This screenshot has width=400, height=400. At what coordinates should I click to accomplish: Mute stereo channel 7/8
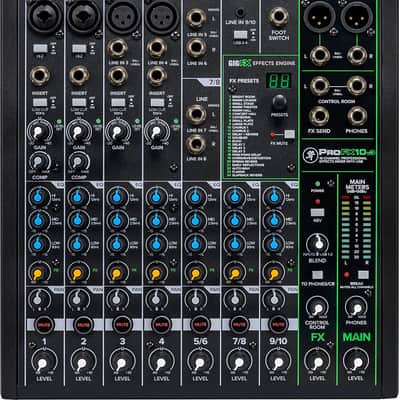(239, 325)
